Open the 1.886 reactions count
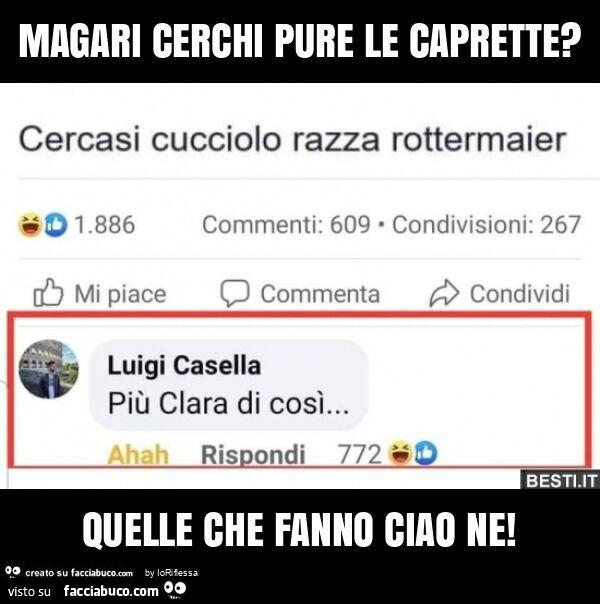This screenshot has height=604, width=600. 105,225
